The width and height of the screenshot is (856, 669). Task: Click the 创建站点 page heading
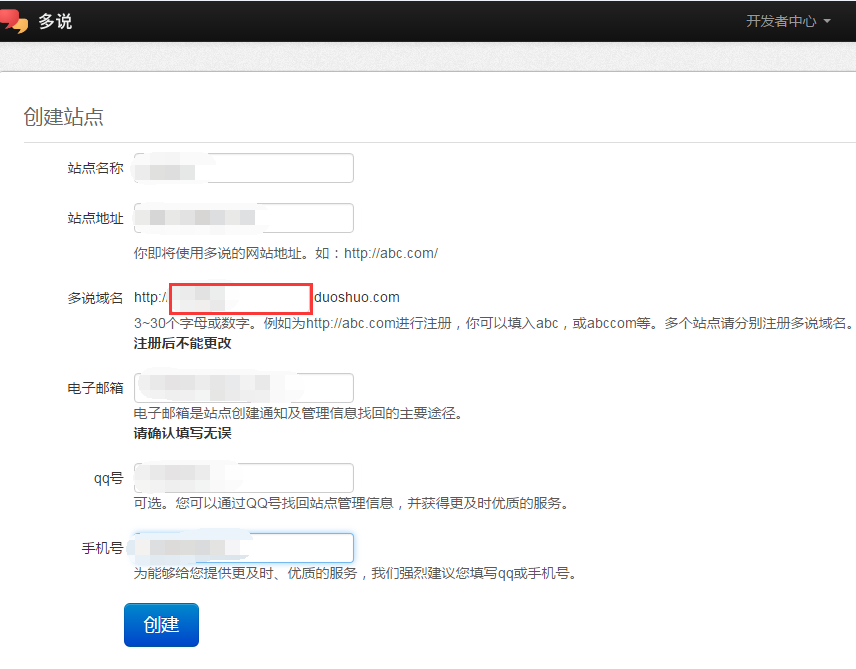point(63,117)
